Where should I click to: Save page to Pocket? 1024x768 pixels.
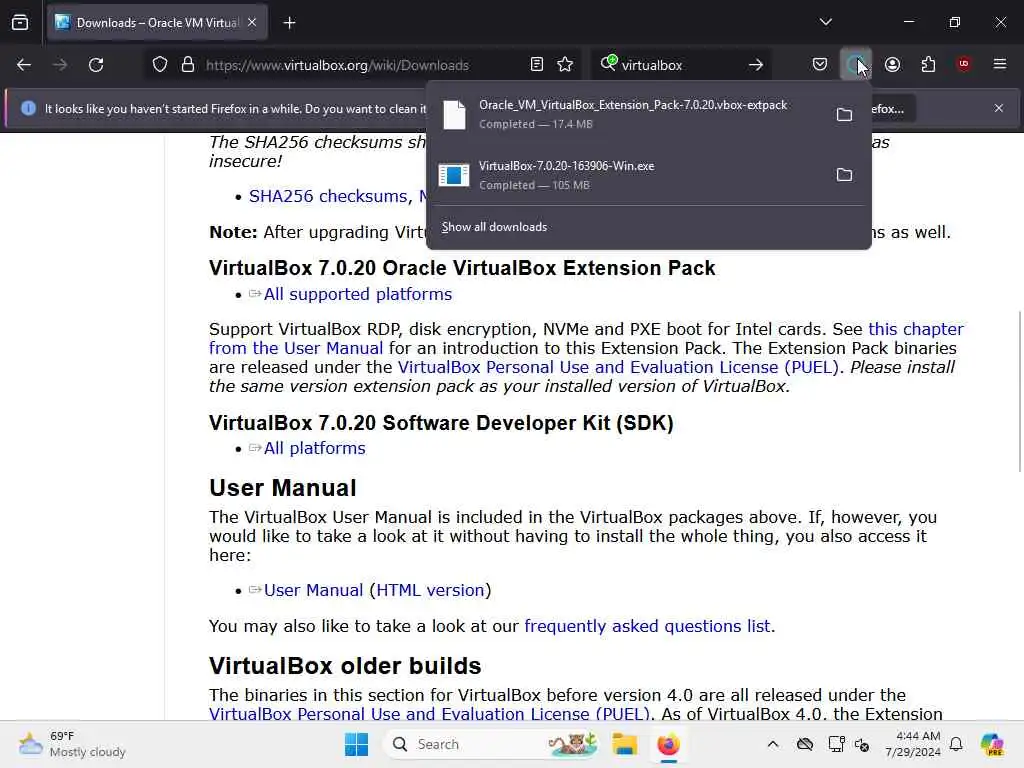820,65
